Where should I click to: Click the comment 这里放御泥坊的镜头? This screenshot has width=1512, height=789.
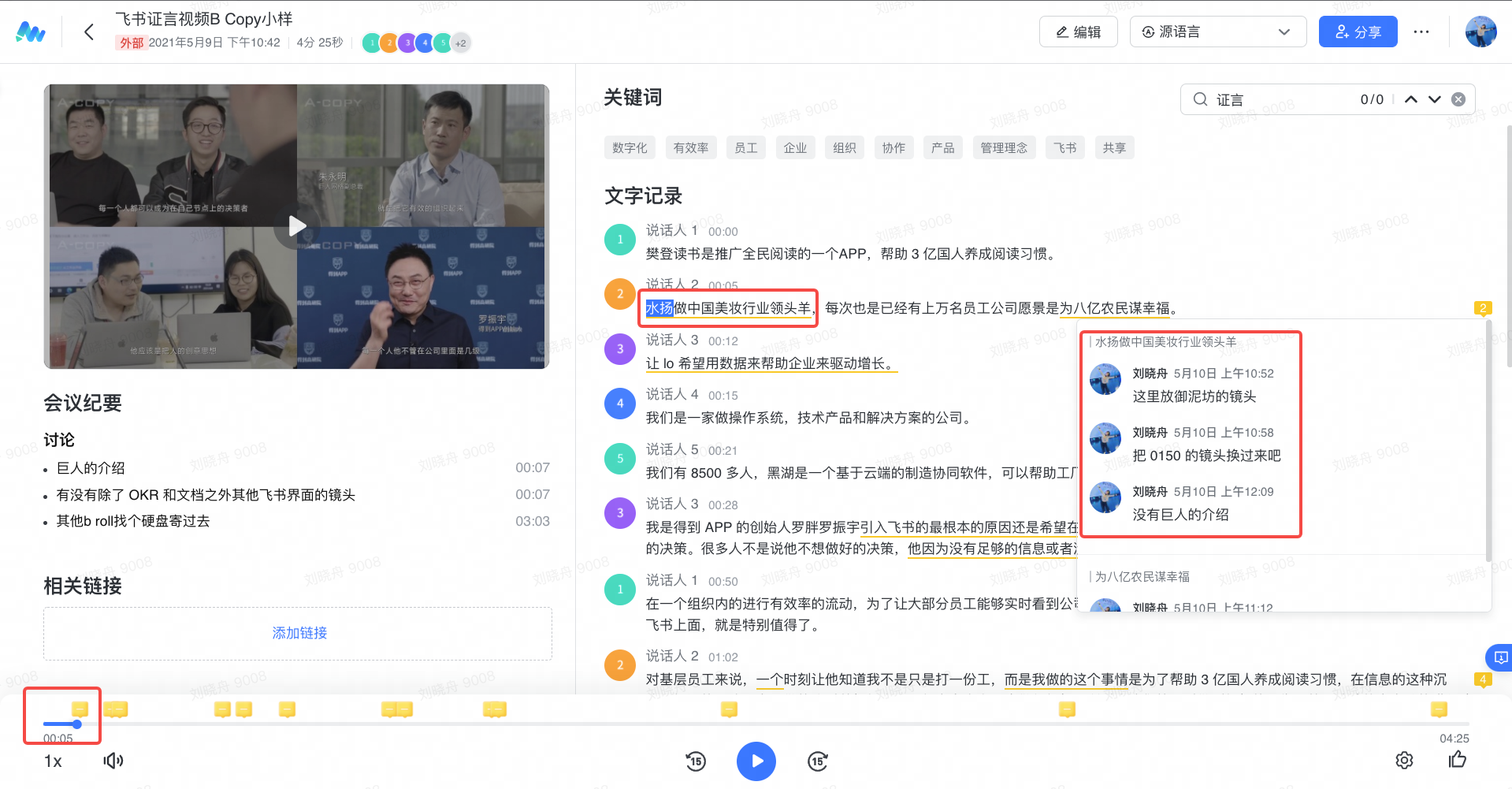coord(1194,396)
